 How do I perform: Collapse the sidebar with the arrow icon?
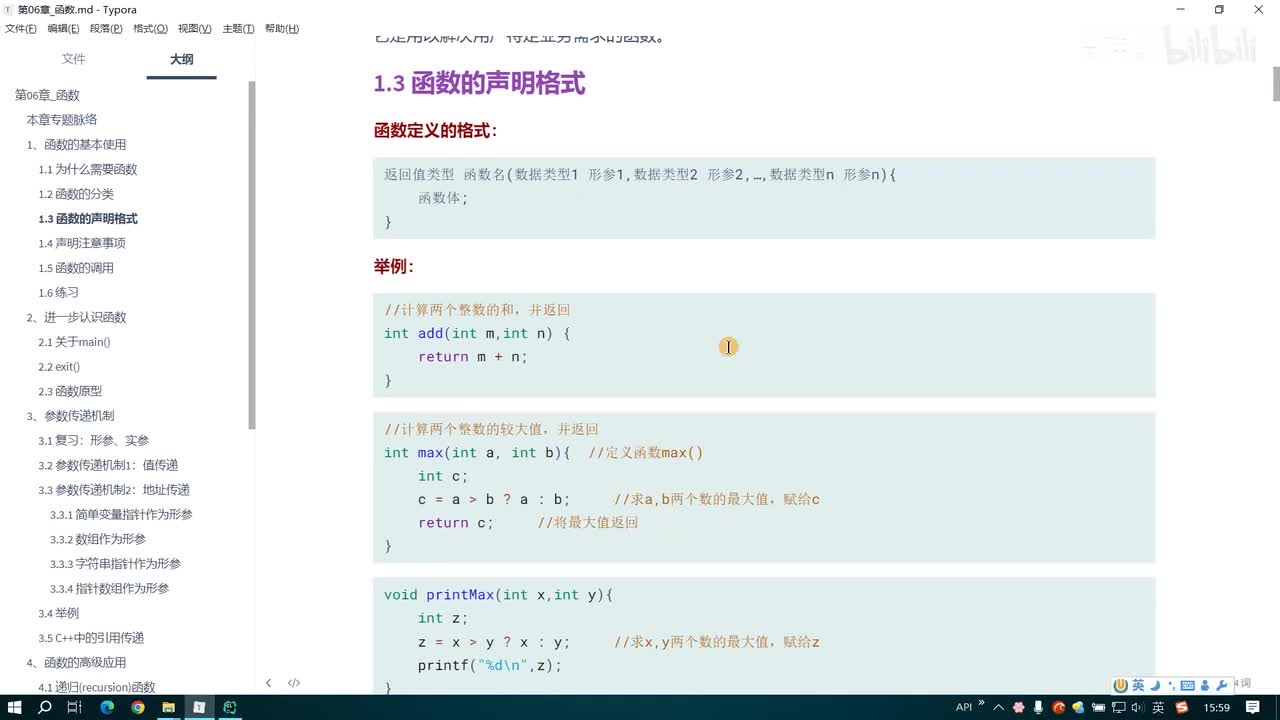[268, 683]
